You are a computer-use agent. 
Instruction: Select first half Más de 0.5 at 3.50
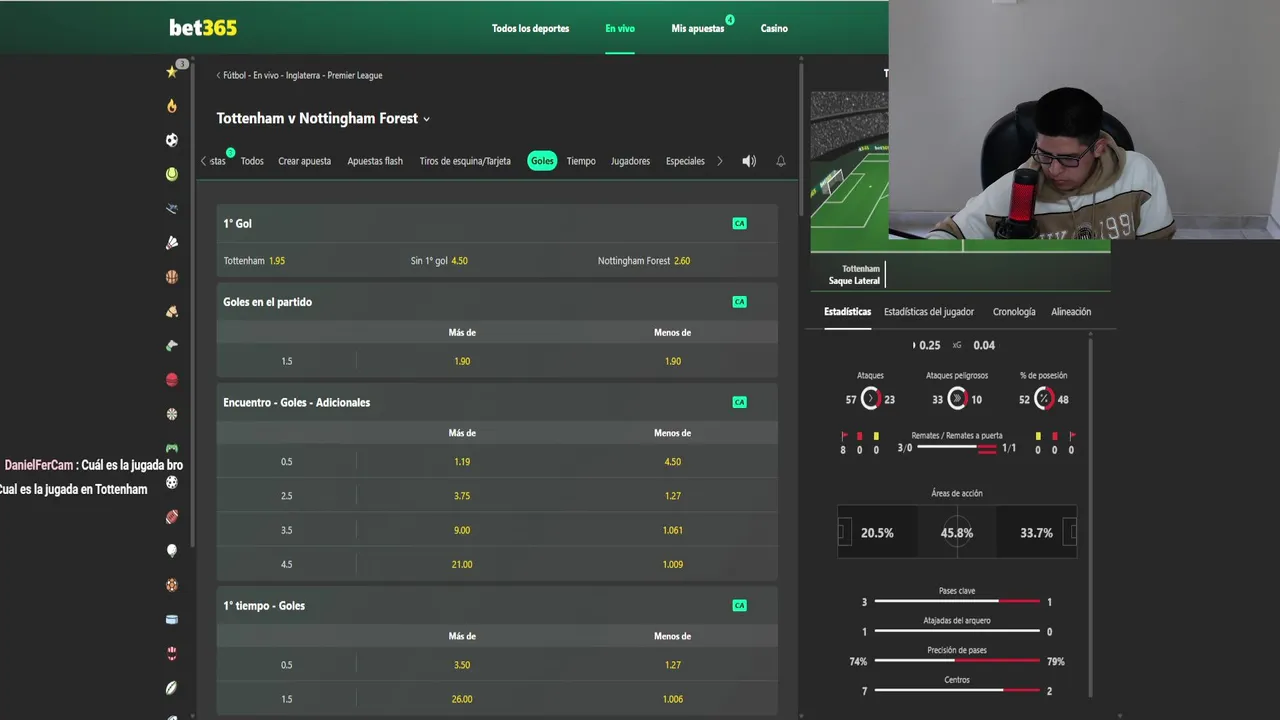pos(462,665)
